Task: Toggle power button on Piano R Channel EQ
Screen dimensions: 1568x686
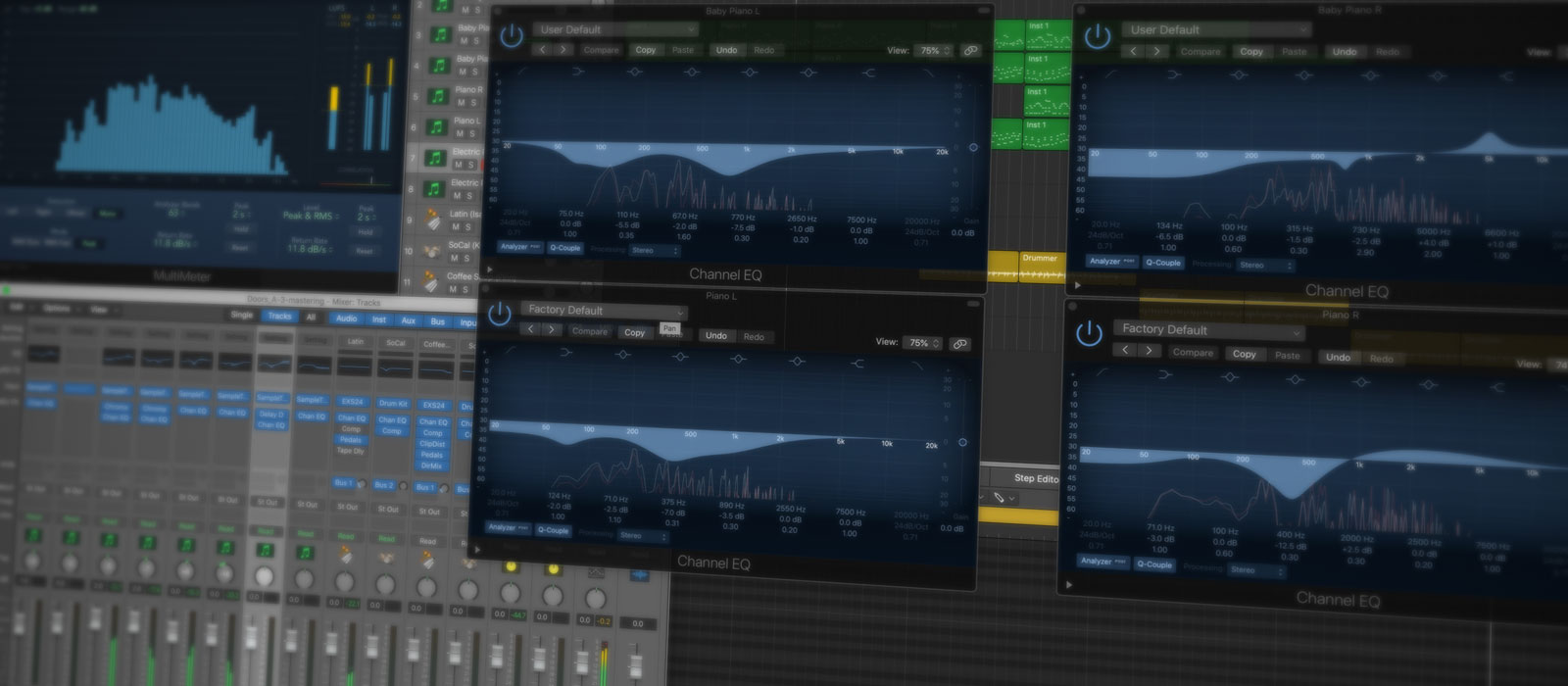Action: coord(1089,334)
